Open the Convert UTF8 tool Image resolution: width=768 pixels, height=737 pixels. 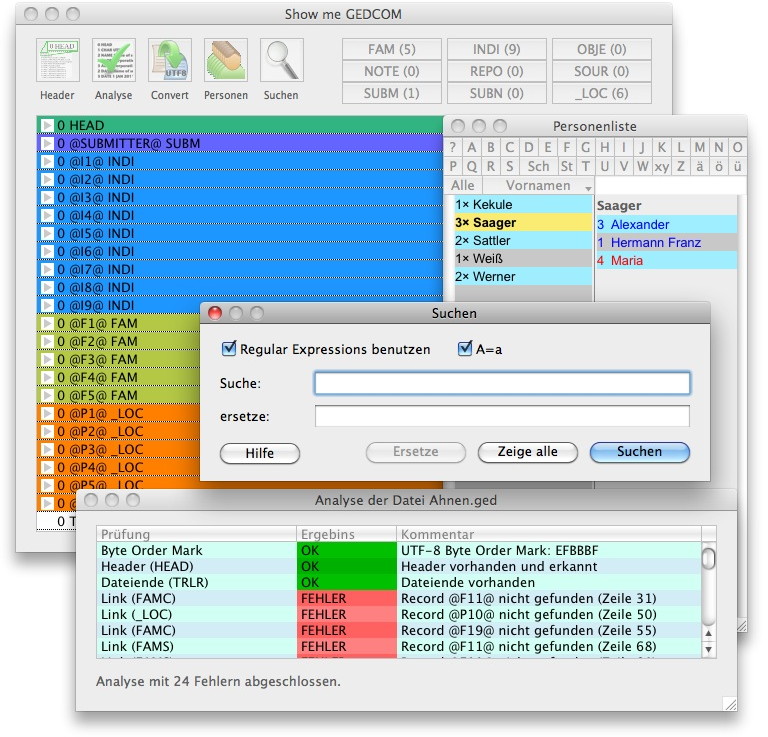[x=169, y=61]
